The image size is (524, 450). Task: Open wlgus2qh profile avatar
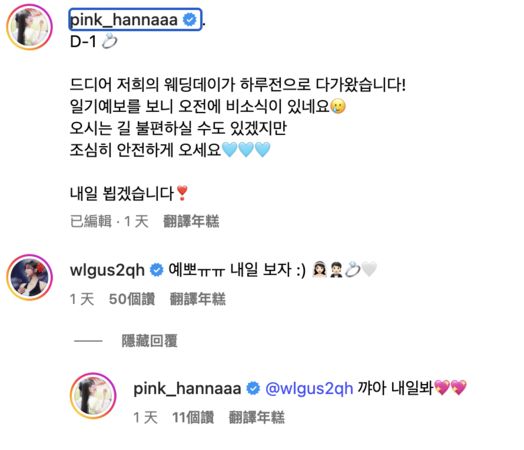pyautogui.click(x=29, y=277)
